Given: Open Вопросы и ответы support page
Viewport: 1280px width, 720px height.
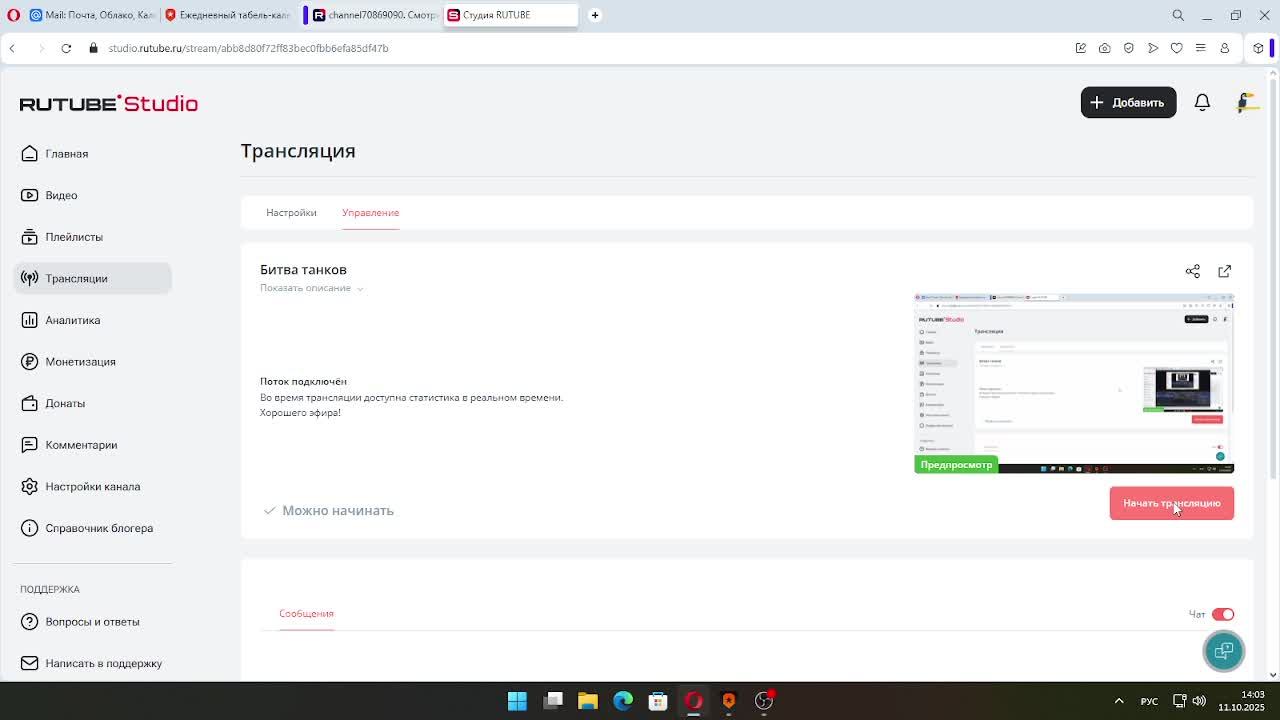Looking at the screenshot, I should tap(92, 622).
